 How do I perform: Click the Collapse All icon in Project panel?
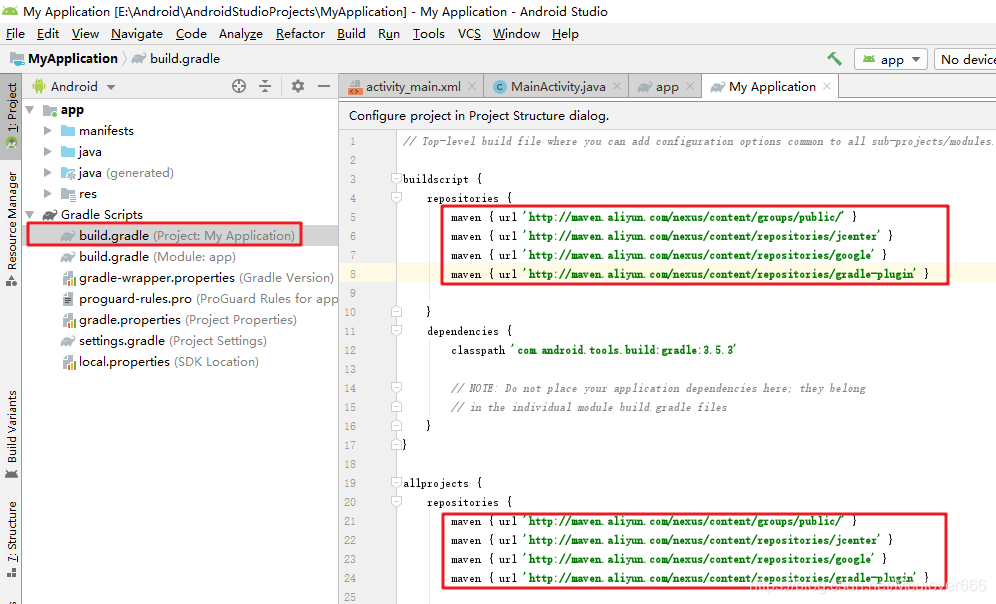coord(265,86)
